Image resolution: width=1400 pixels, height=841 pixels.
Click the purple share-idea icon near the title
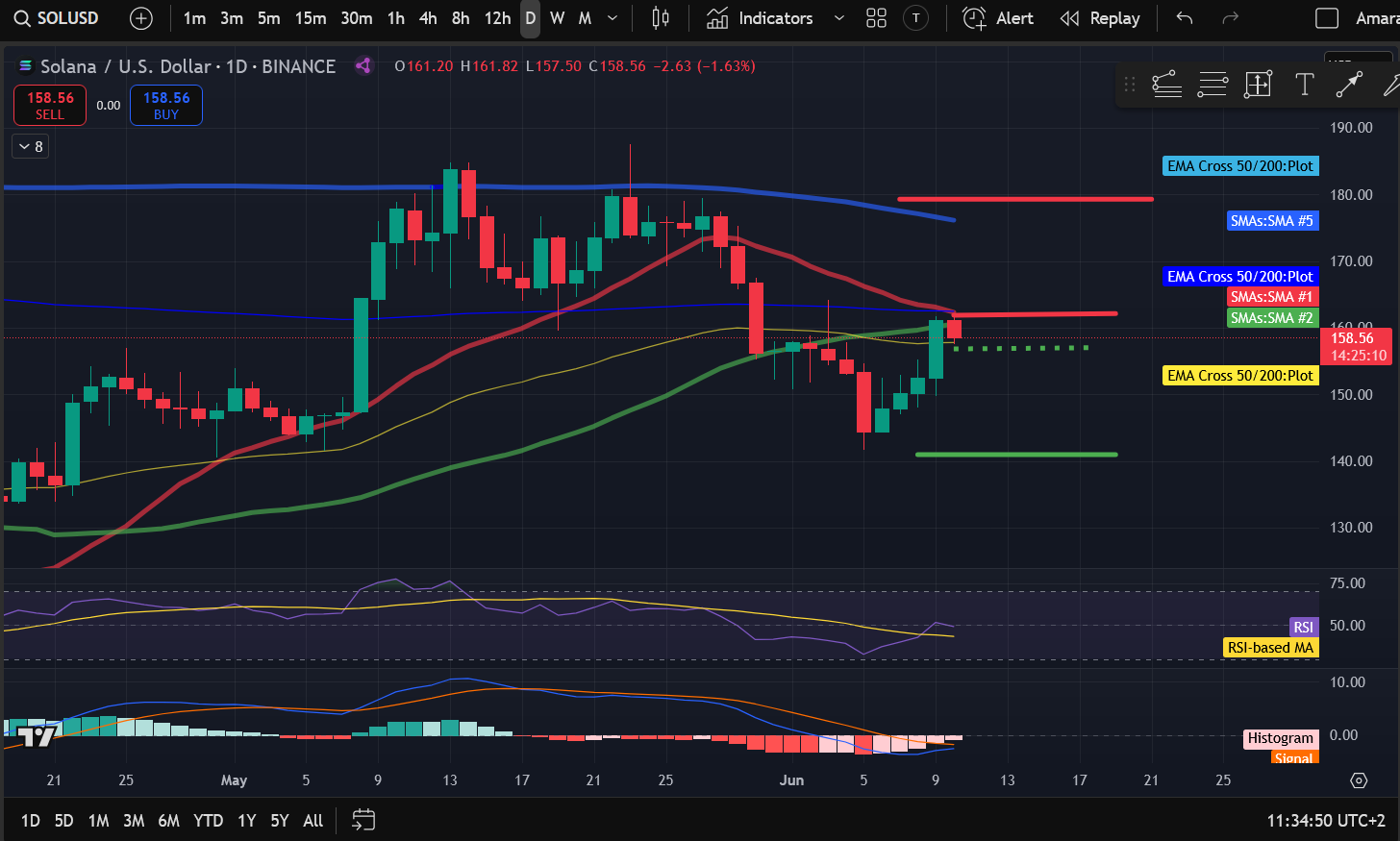(x=362, y=65)
